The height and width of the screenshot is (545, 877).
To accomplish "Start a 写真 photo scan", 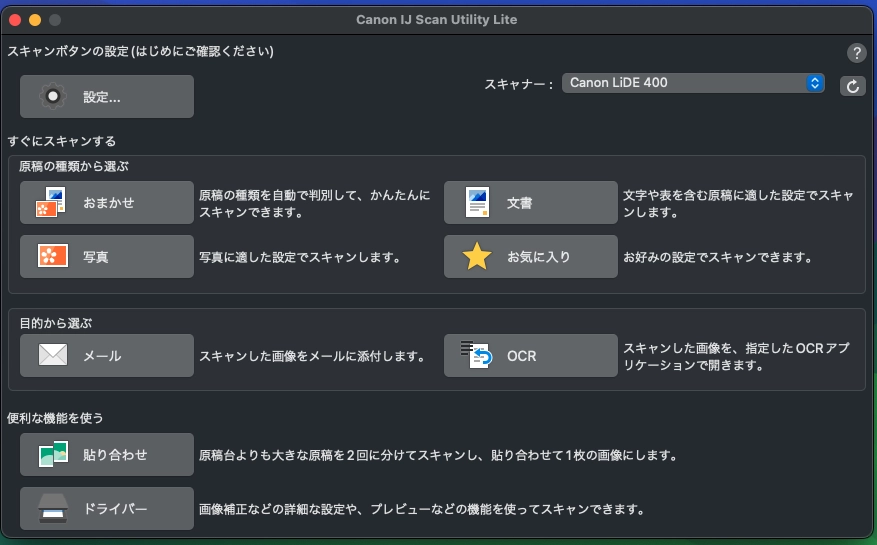I will point(107,256).
